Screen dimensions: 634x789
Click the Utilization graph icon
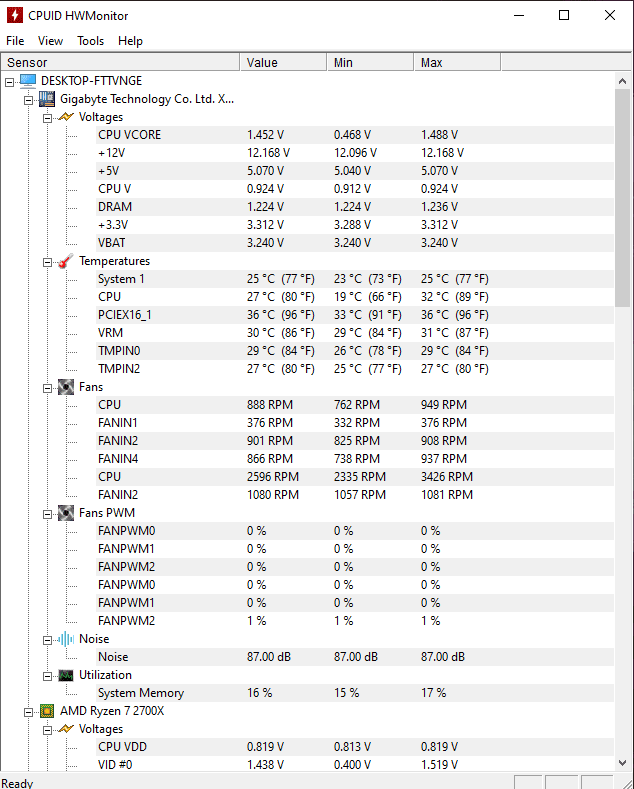[x=66, y=675]
